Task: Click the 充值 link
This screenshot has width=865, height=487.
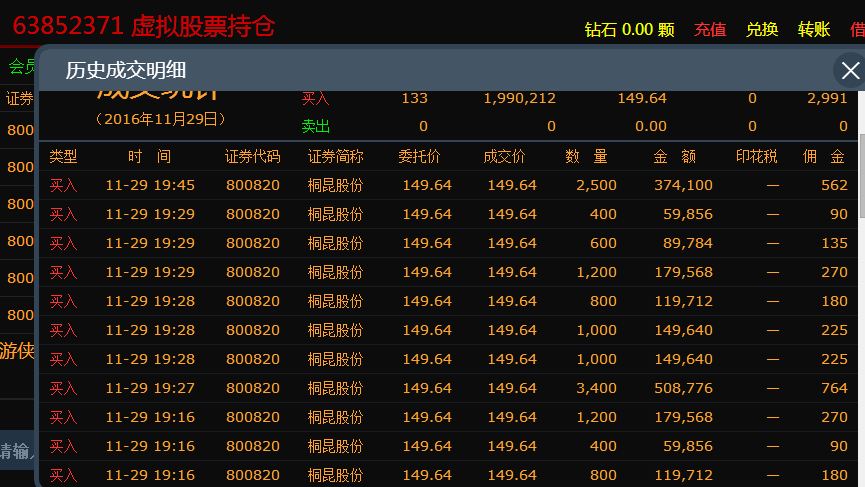Action: (710, 29)
